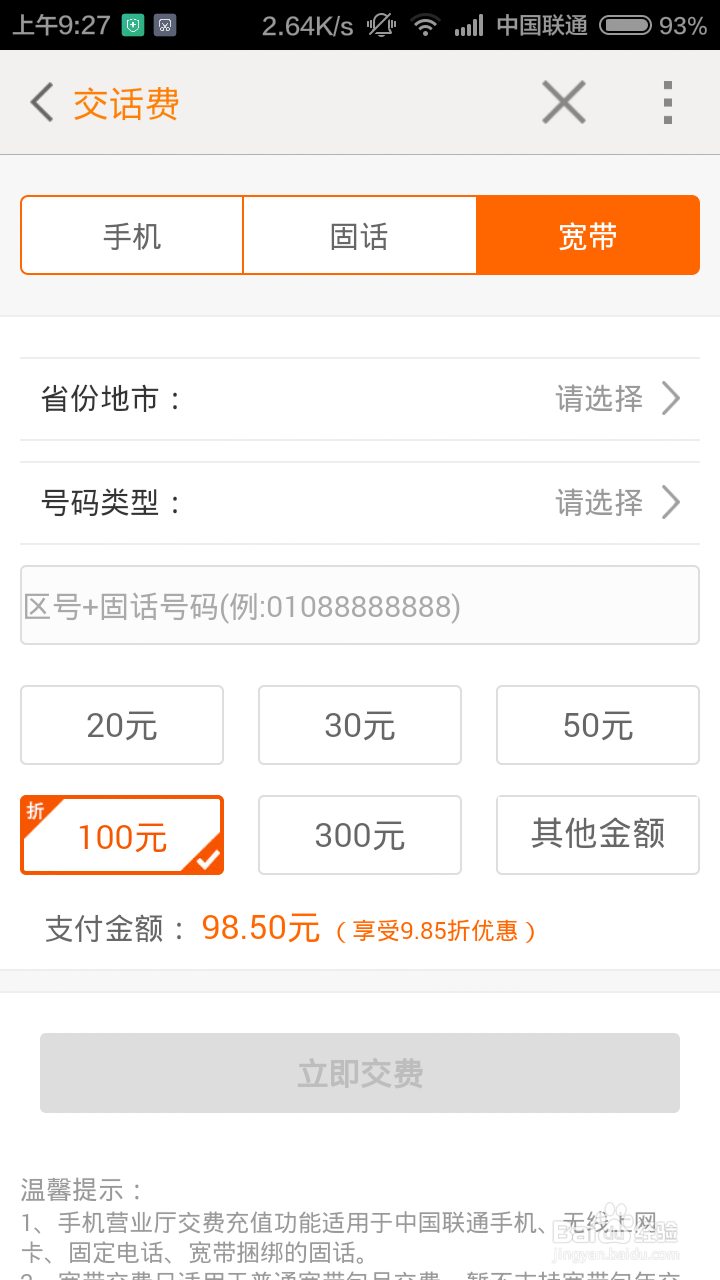
Task: Switch to the 手机 tab
Action: (x=132, y=236)
